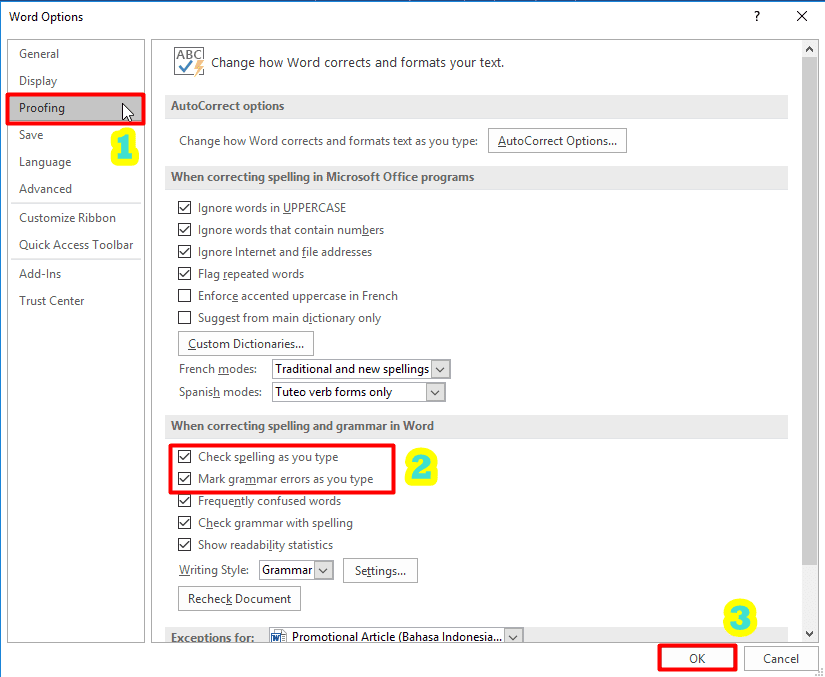The image size is (825, 677).
Task: Click the Word document icon in Exceptions dropdown
Action: [278, 636]
